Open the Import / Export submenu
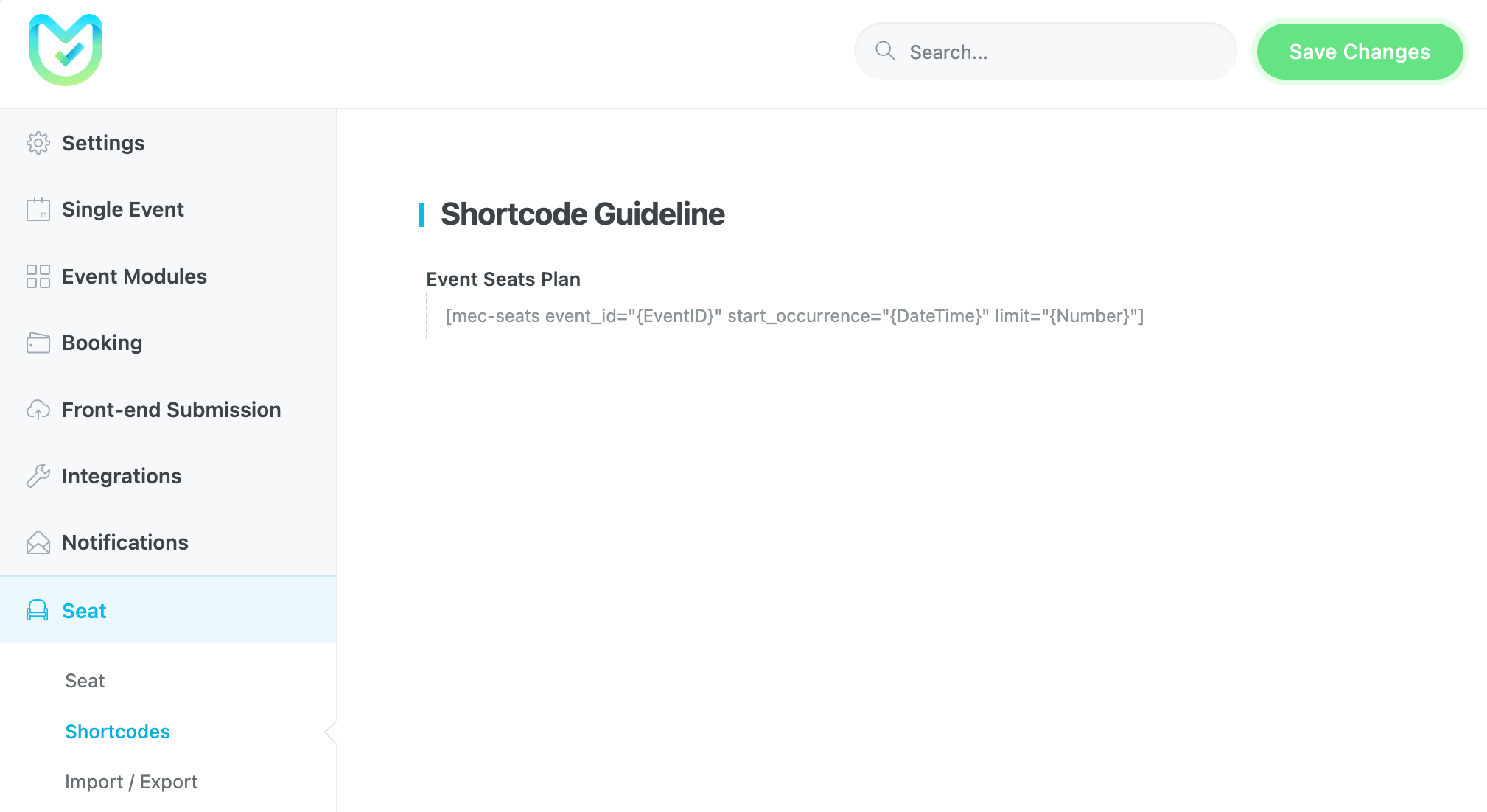Viewport: 1487px width, 812px height. coord(131,782)
